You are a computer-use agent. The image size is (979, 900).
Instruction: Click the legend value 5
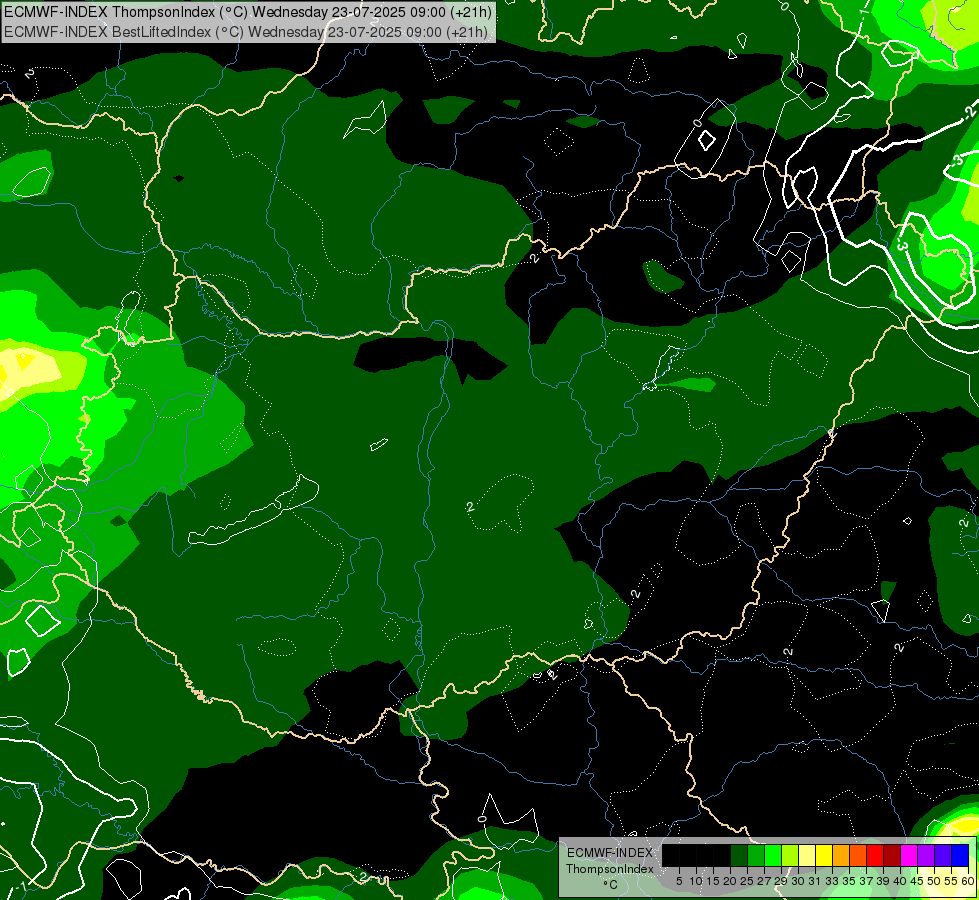pos(679,881)
